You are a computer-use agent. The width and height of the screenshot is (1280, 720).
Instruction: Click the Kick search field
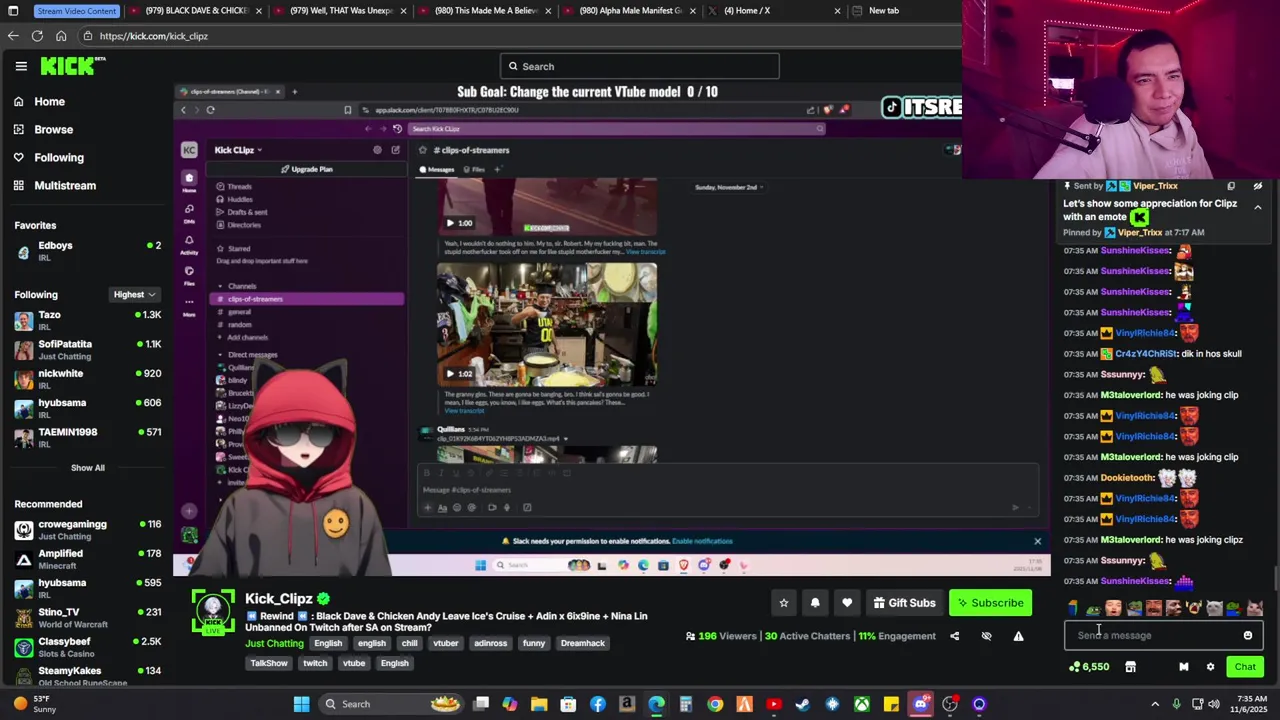[639, 66]
